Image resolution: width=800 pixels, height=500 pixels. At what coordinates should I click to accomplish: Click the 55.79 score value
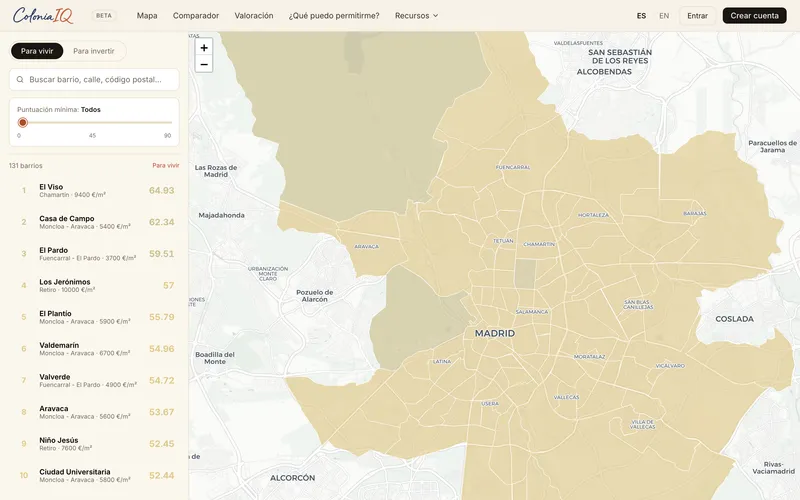pos(162,317)
